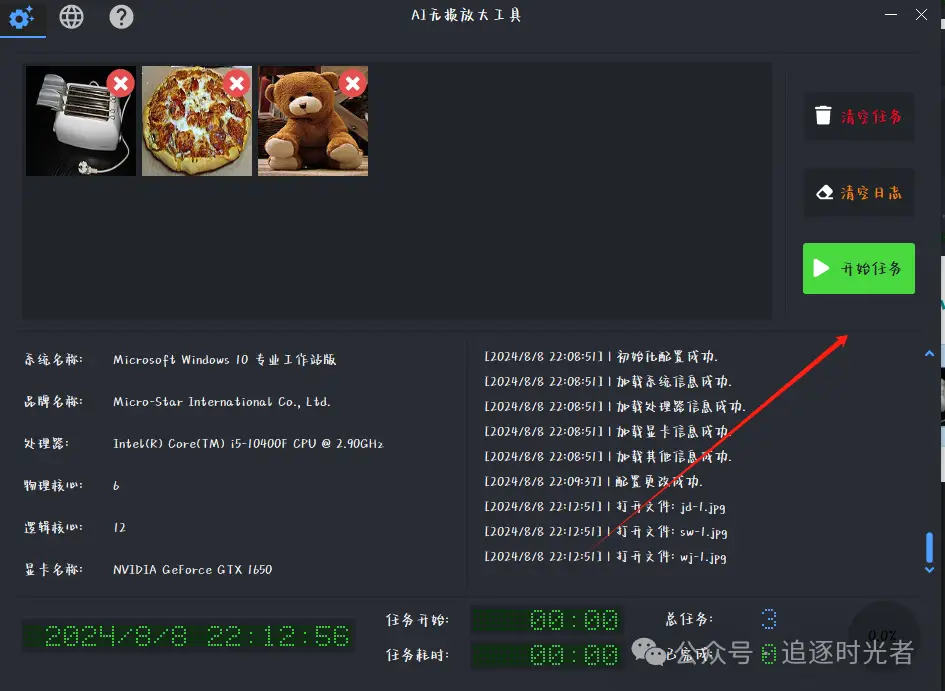Click the eraser icon on 清空日志 button
Screen dimensions: 945x691
point(823,193)
